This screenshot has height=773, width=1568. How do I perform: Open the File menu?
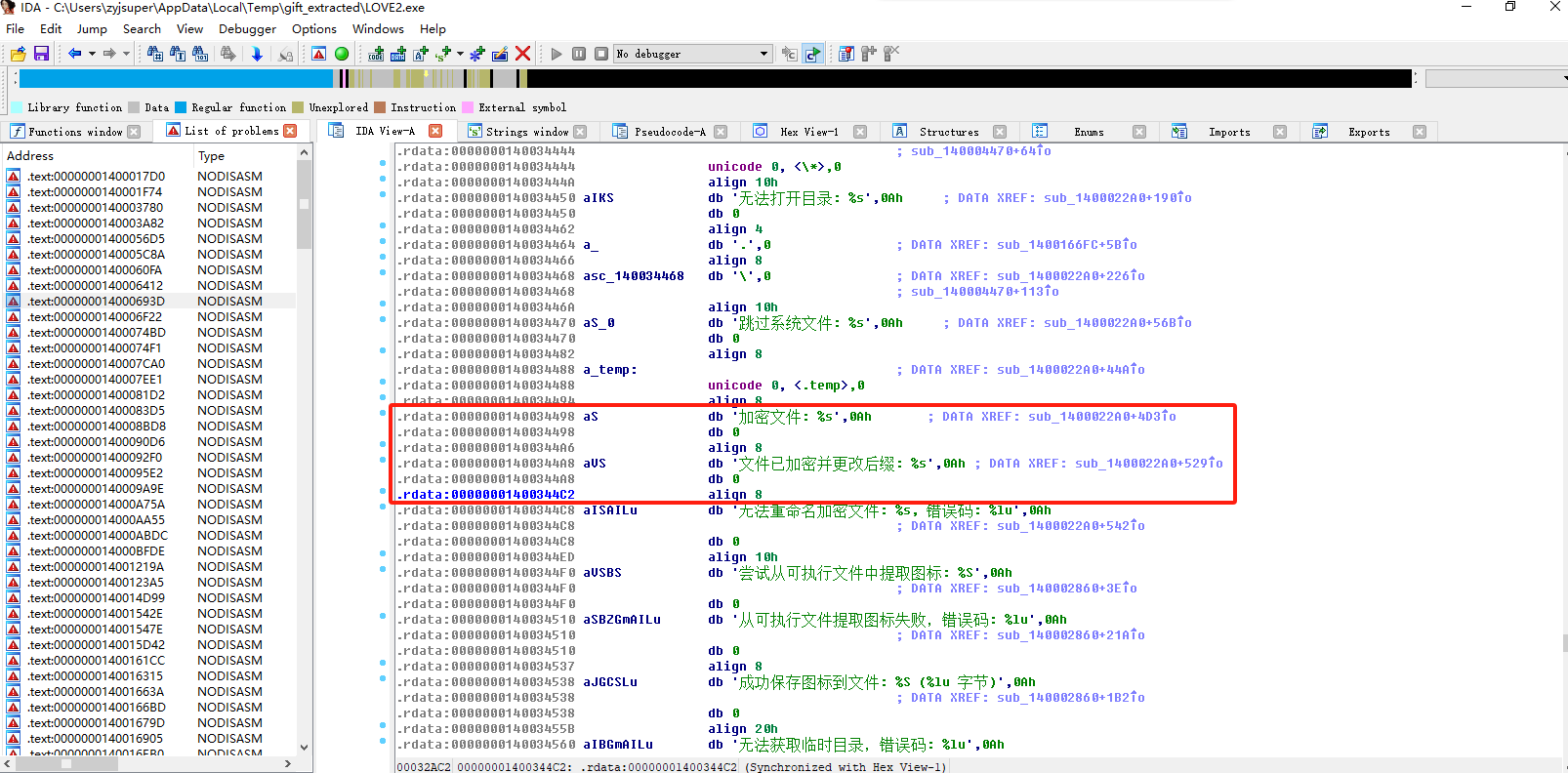[x=15, y=29]
